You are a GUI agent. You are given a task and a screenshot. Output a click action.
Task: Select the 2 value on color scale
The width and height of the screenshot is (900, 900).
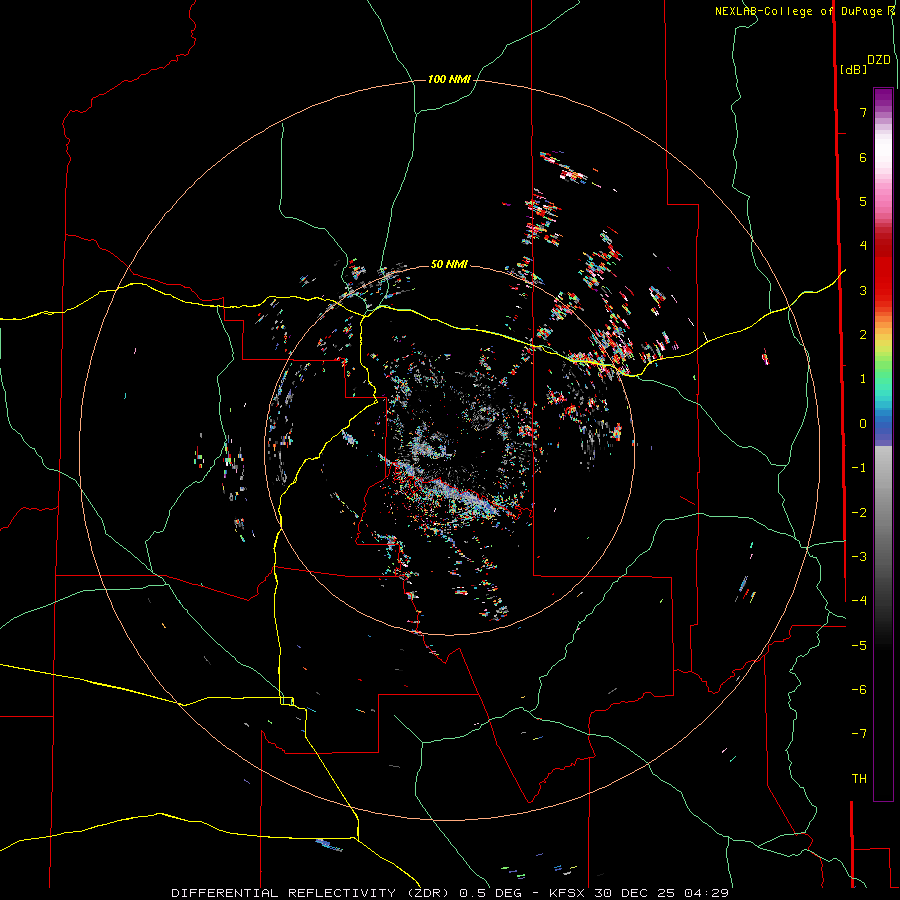(x=863, y=335)
